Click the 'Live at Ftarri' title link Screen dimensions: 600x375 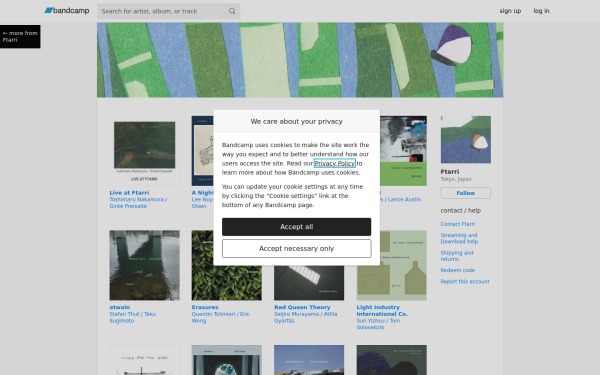[129, 192]
